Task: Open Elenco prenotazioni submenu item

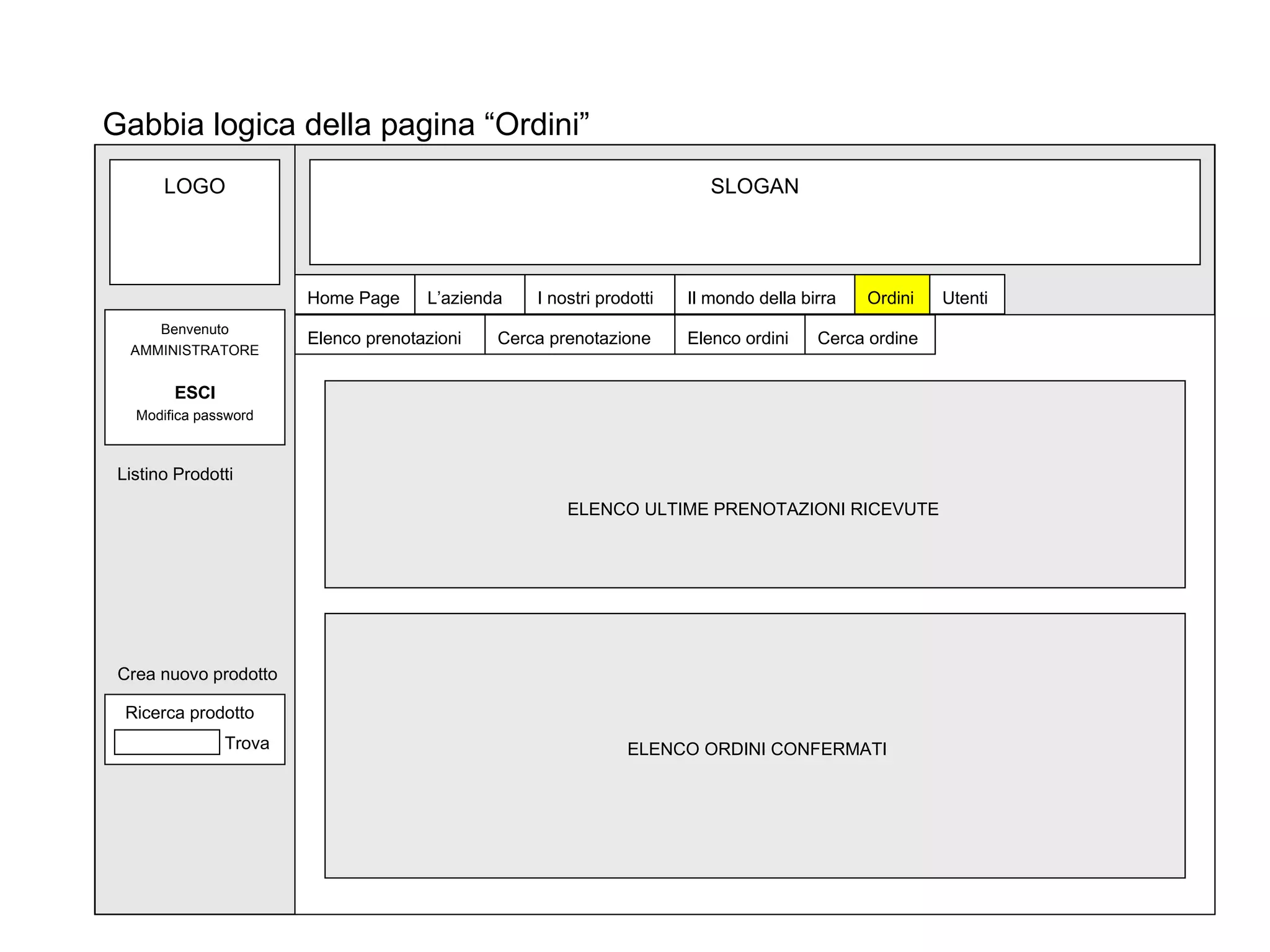Action: pos(389,335)
